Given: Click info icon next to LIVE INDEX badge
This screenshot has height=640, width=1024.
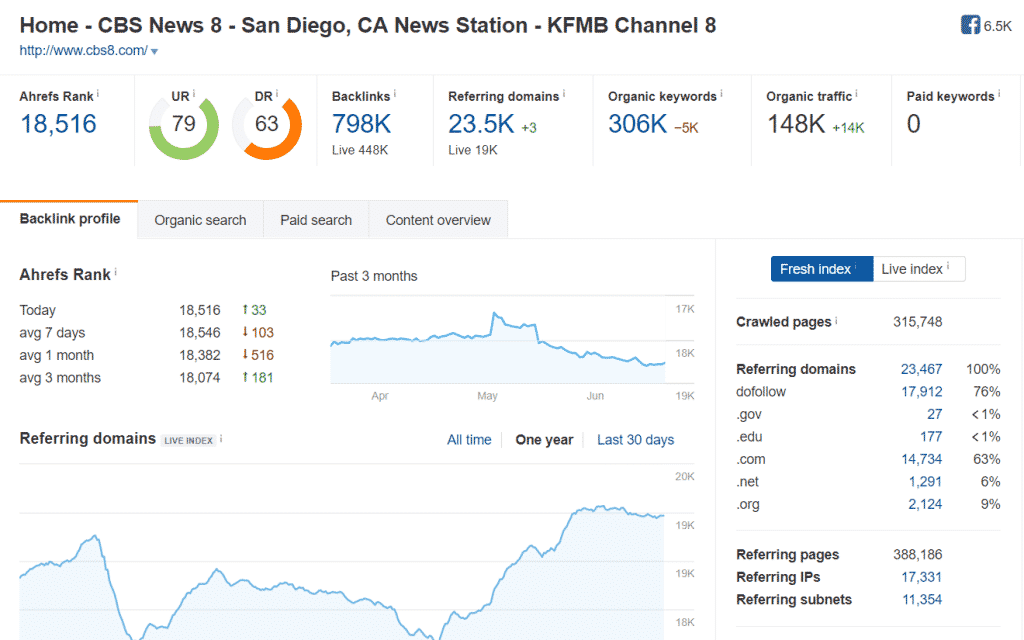Looking at the screenshot, I should click(221, 439).
